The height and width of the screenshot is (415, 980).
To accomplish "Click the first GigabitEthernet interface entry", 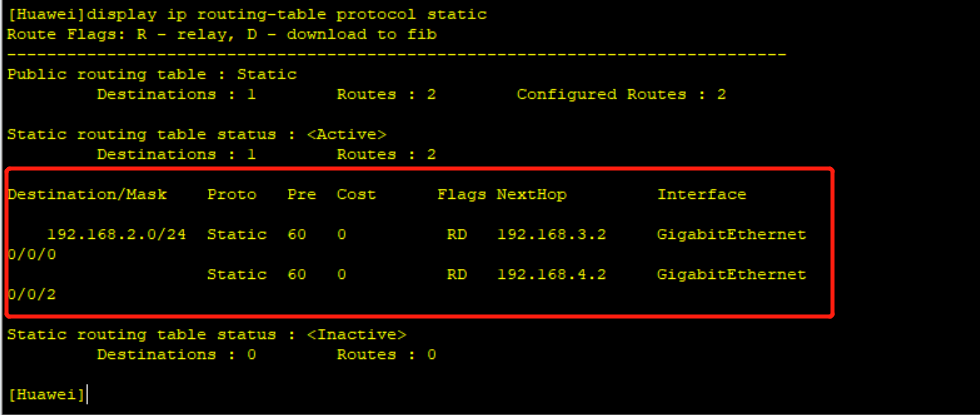I will [x=732, y=235].
